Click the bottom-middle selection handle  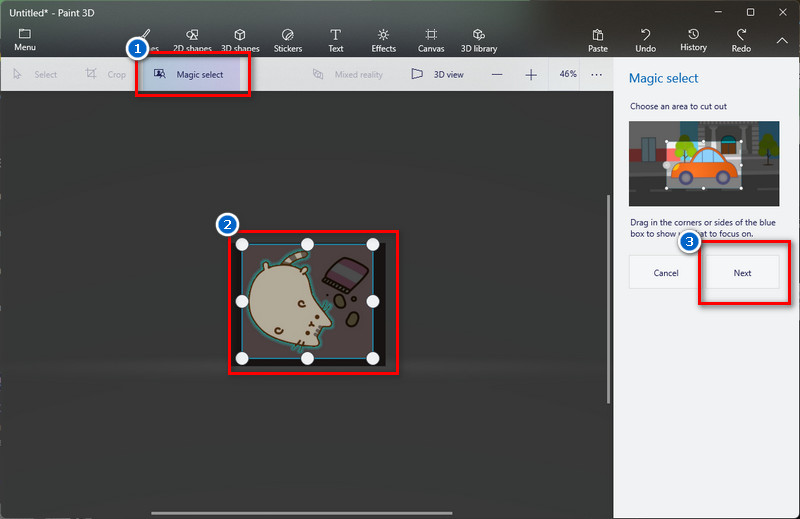point(307,359)
